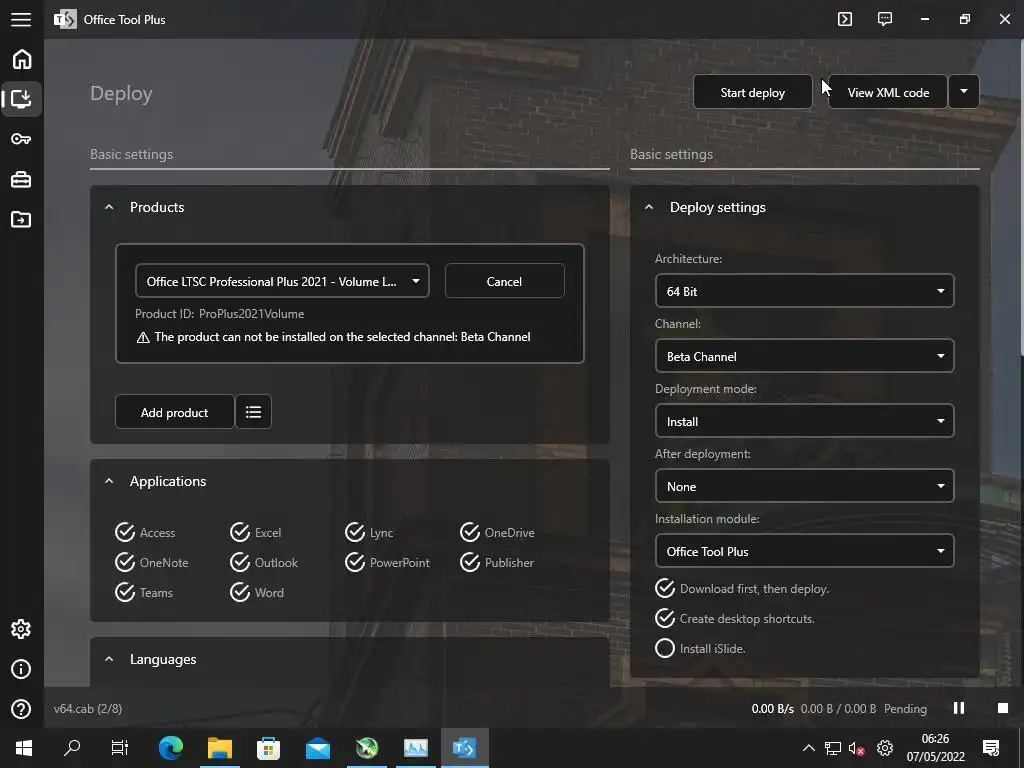Open Task View on taskbar
Image resolution: width=1024 pixels, height=768 pixels.
tap(120, 748)
